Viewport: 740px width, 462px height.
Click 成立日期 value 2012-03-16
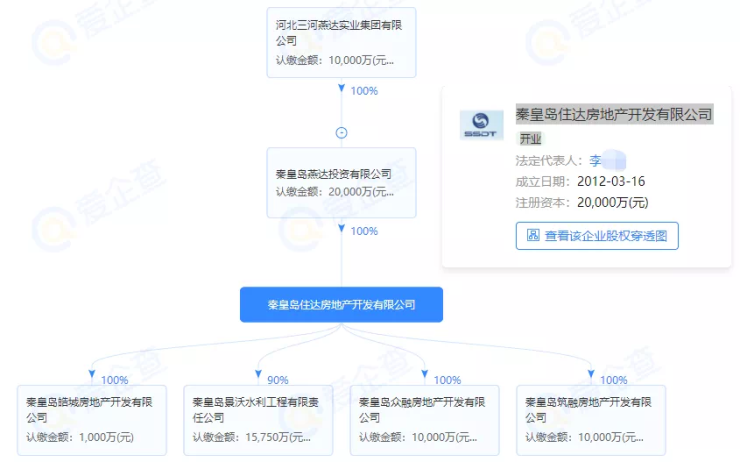(x=611, y=182)
